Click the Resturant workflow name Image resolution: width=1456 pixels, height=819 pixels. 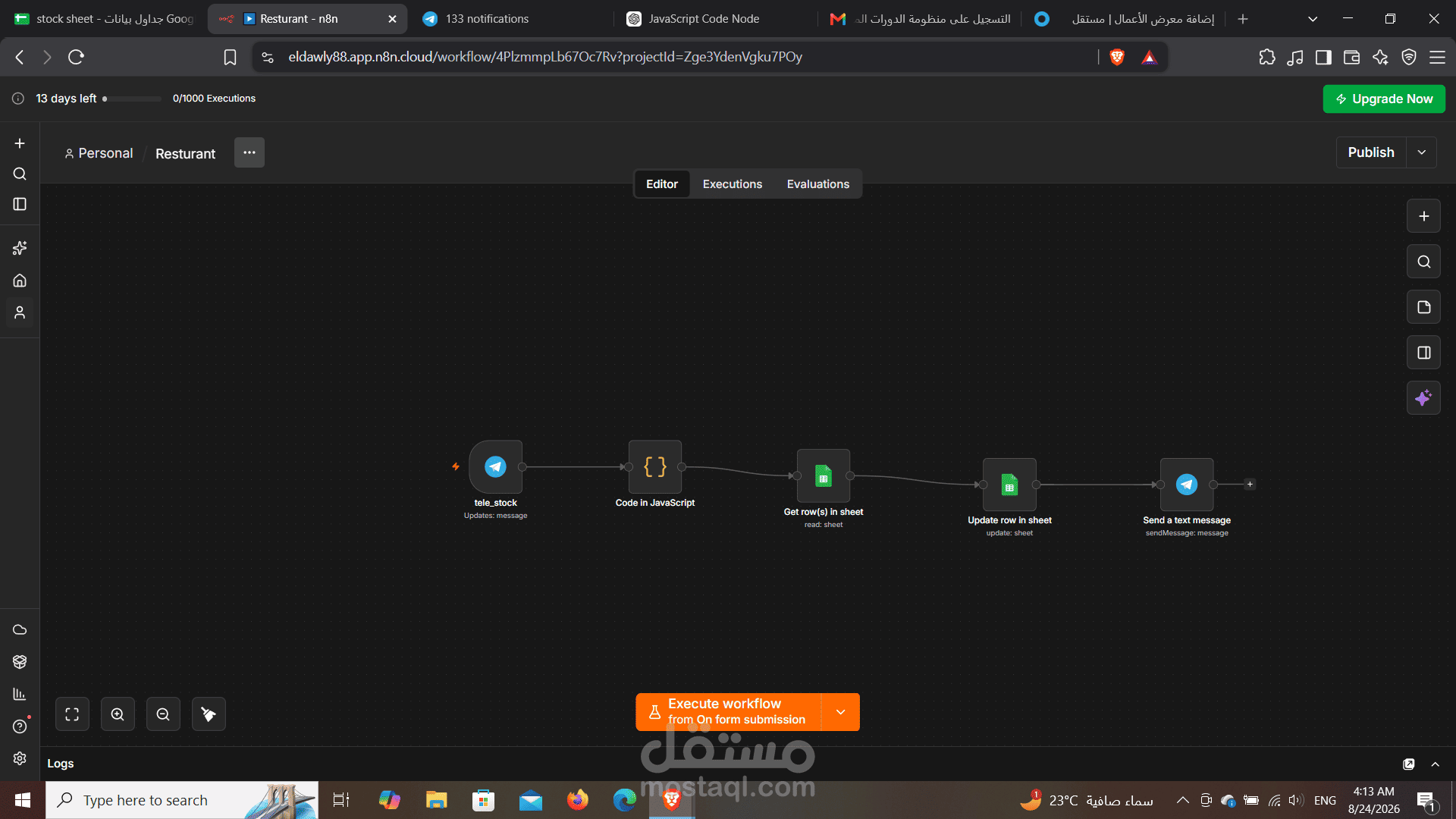[185, 153]
